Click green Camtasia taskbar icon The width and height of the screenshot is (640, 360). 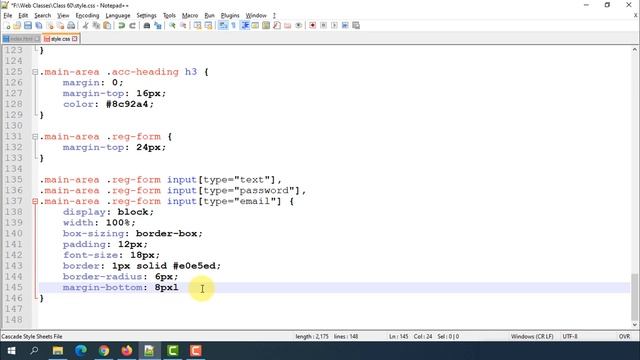pos(173,351)
